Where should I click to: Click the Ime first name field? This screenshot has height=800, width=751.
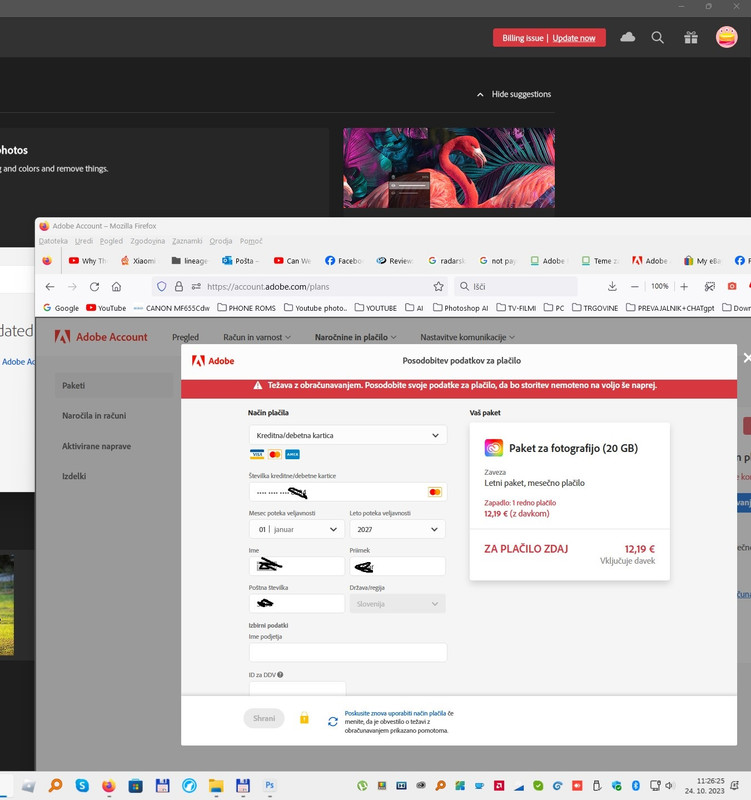[x=297, y=566]
